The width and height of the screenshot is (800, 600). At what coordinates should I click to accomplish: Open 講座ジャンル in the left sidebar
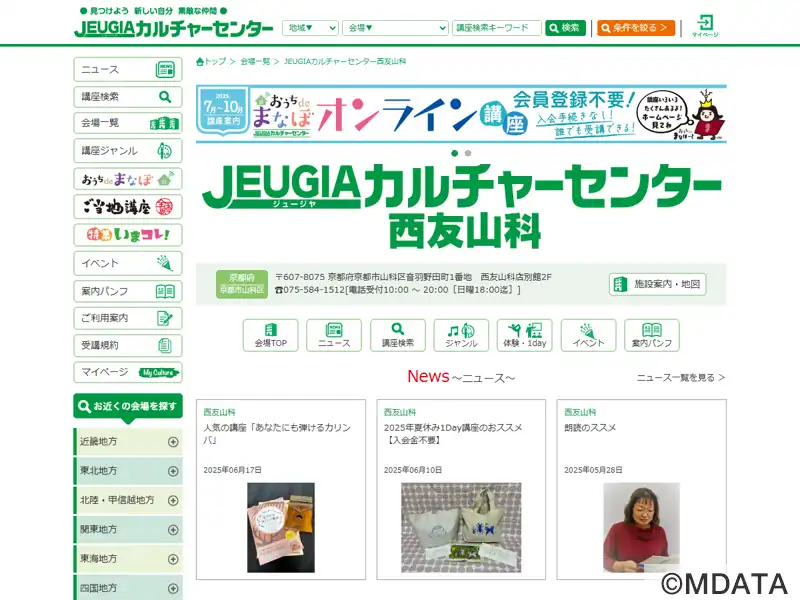click(128, 151)
